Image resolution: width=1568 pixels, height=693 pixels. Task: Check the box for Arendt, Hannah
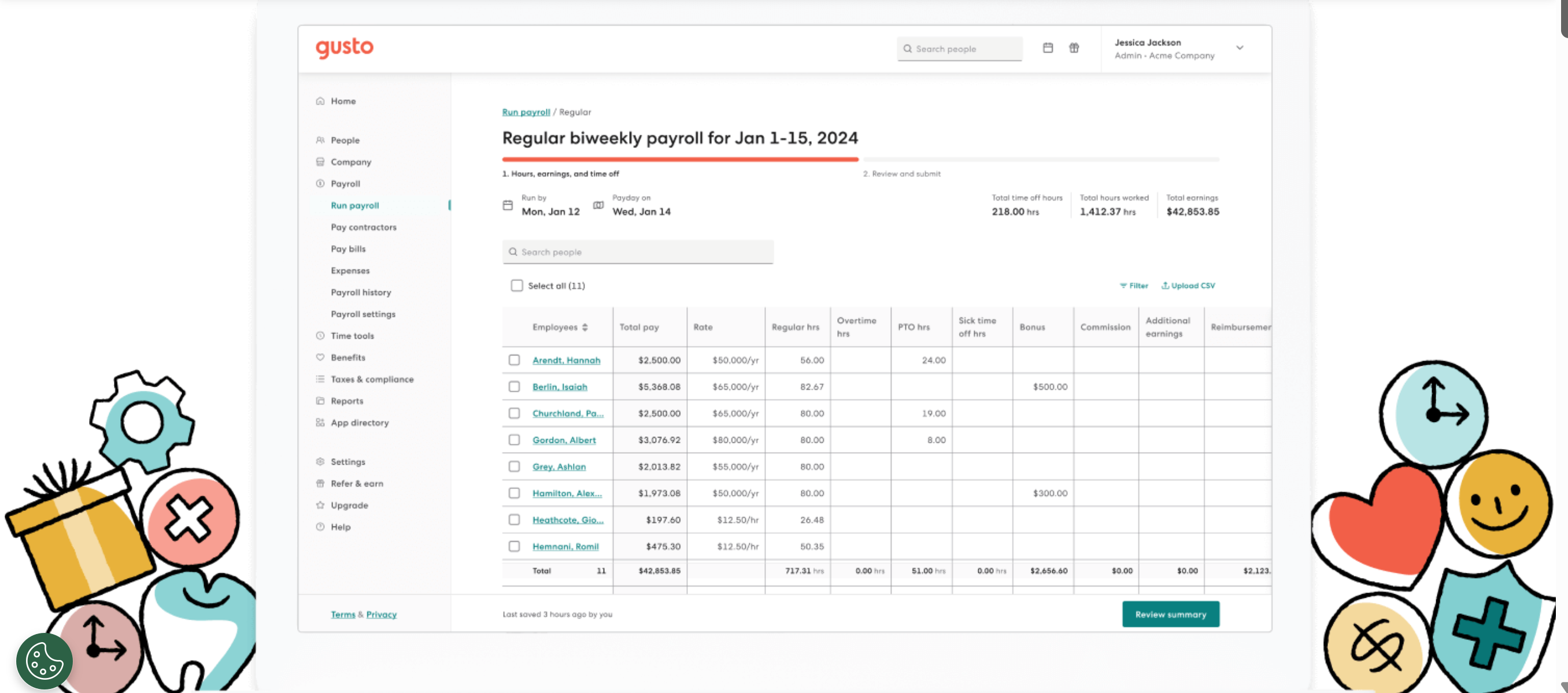[515, 360]
